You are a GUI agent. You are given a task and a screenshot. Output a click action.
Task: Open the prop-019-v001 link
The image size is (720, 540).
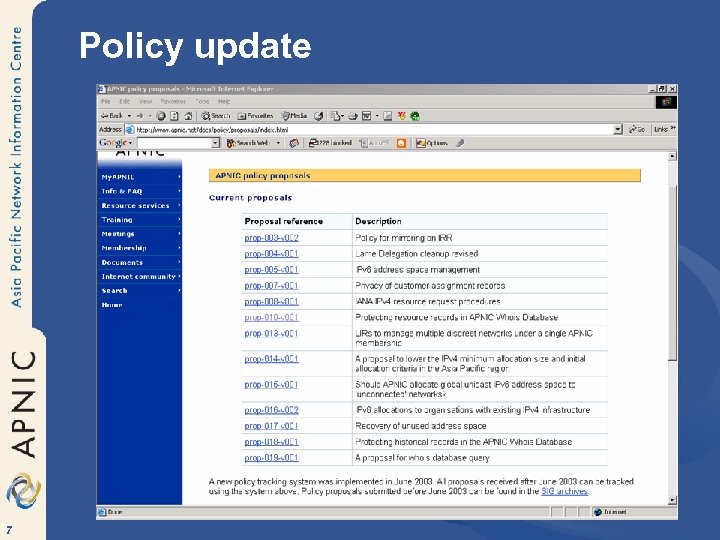[271, 458]
